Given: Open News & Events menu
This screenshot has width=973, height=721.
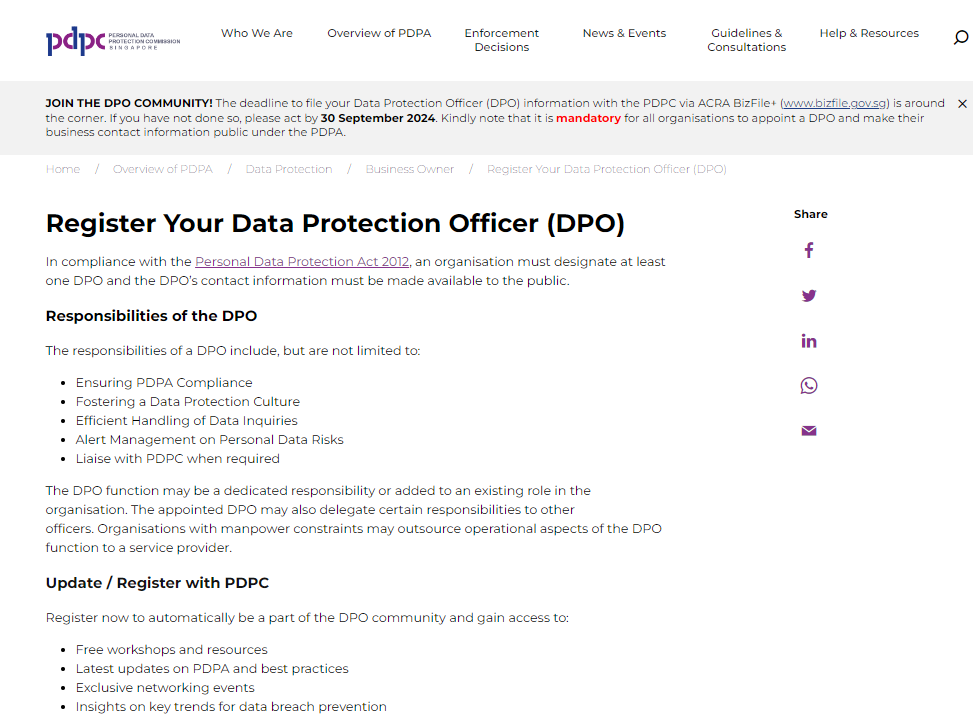Looking at the screenshot, I should coord(624,33).
